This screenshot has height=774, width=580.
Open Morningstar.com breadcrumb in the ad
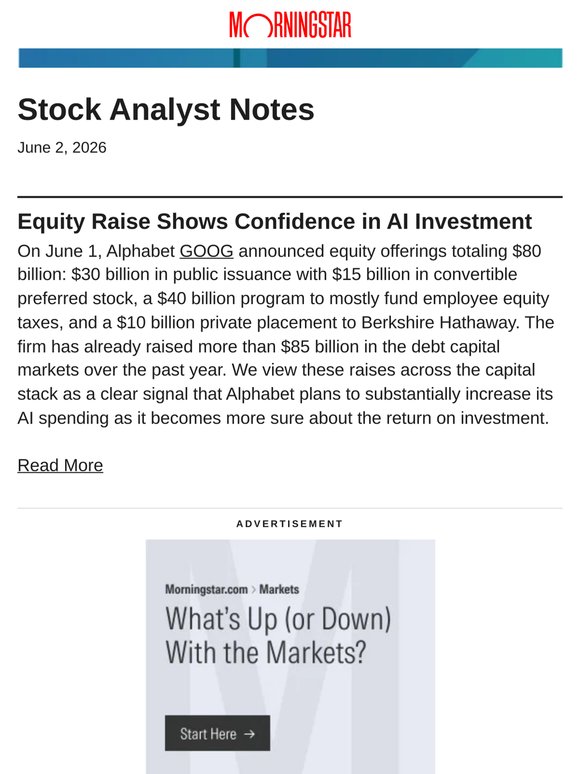206,589
